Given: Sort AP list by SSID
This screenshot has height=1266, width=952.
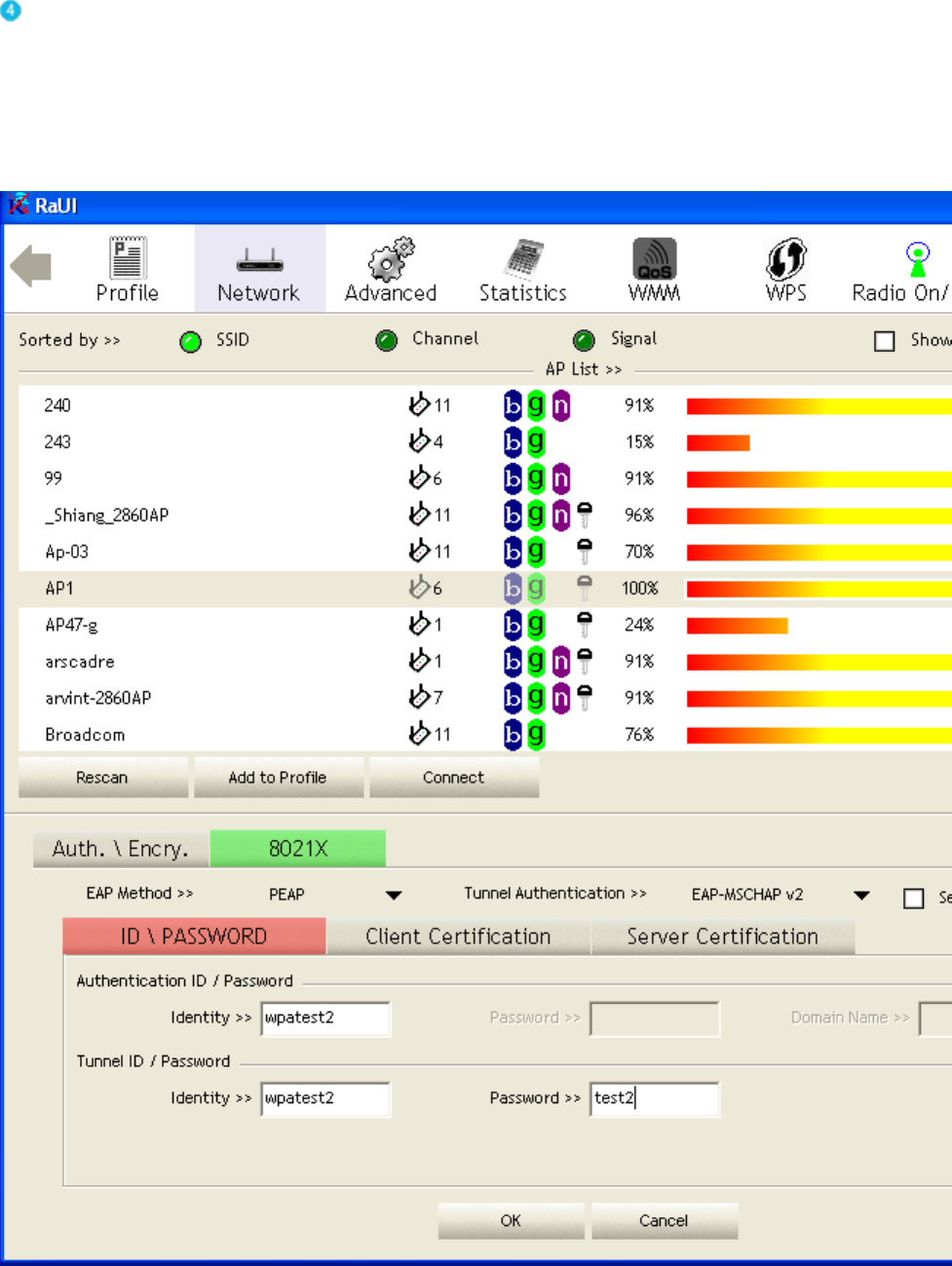Looking at the screenshot, I should pos(191,341).
